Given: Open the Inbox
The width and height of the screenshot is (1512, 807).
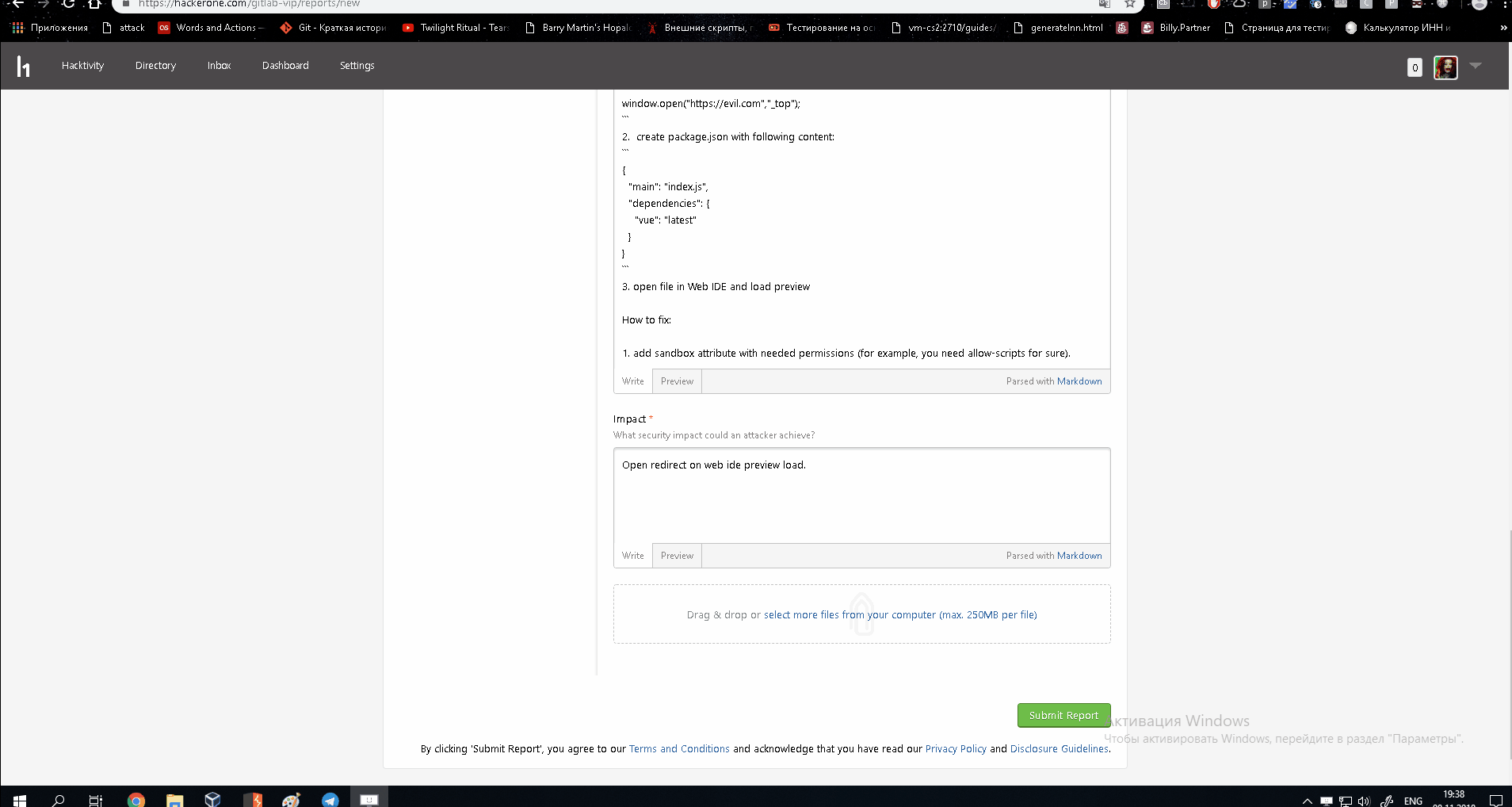Looking at the screenshot, I should click(219, 66).
